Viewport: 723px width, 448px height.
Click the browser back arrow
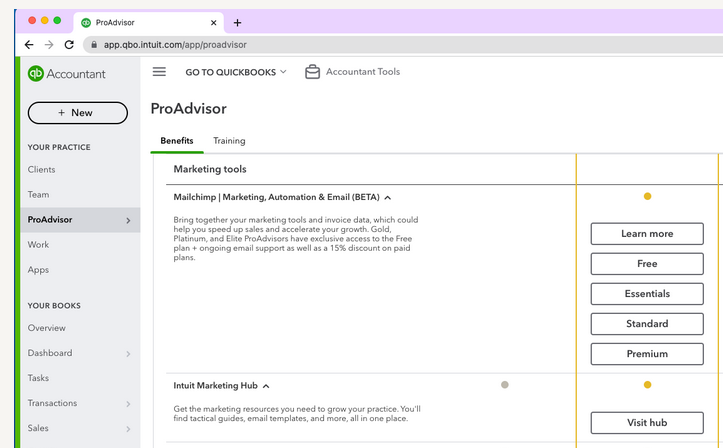(28, 45)
